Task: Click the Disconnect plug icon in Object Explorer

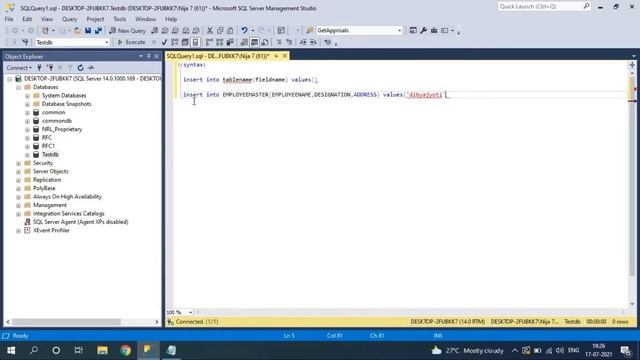Action: (50, 68)
